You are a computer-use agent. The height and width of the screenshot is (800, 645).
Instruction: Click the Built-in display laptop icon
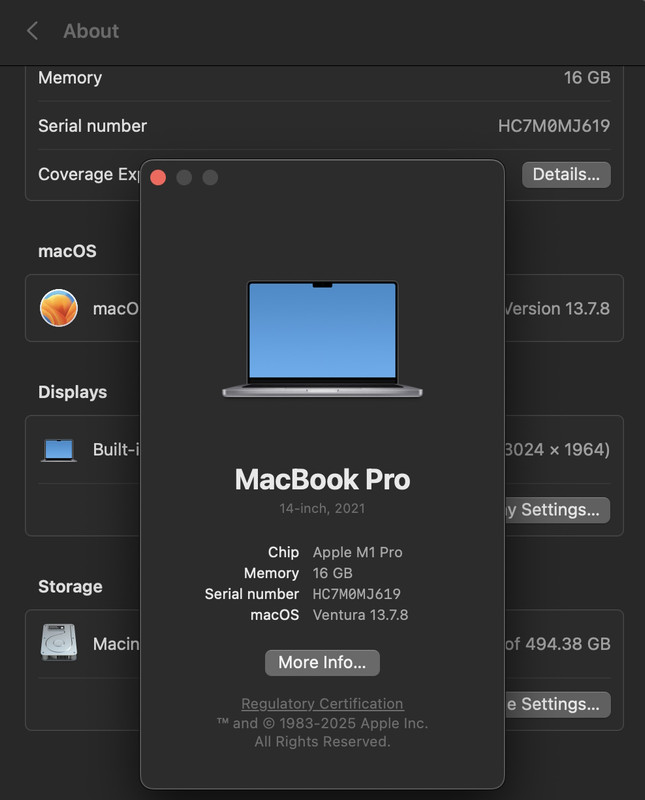tap(59, 450)
